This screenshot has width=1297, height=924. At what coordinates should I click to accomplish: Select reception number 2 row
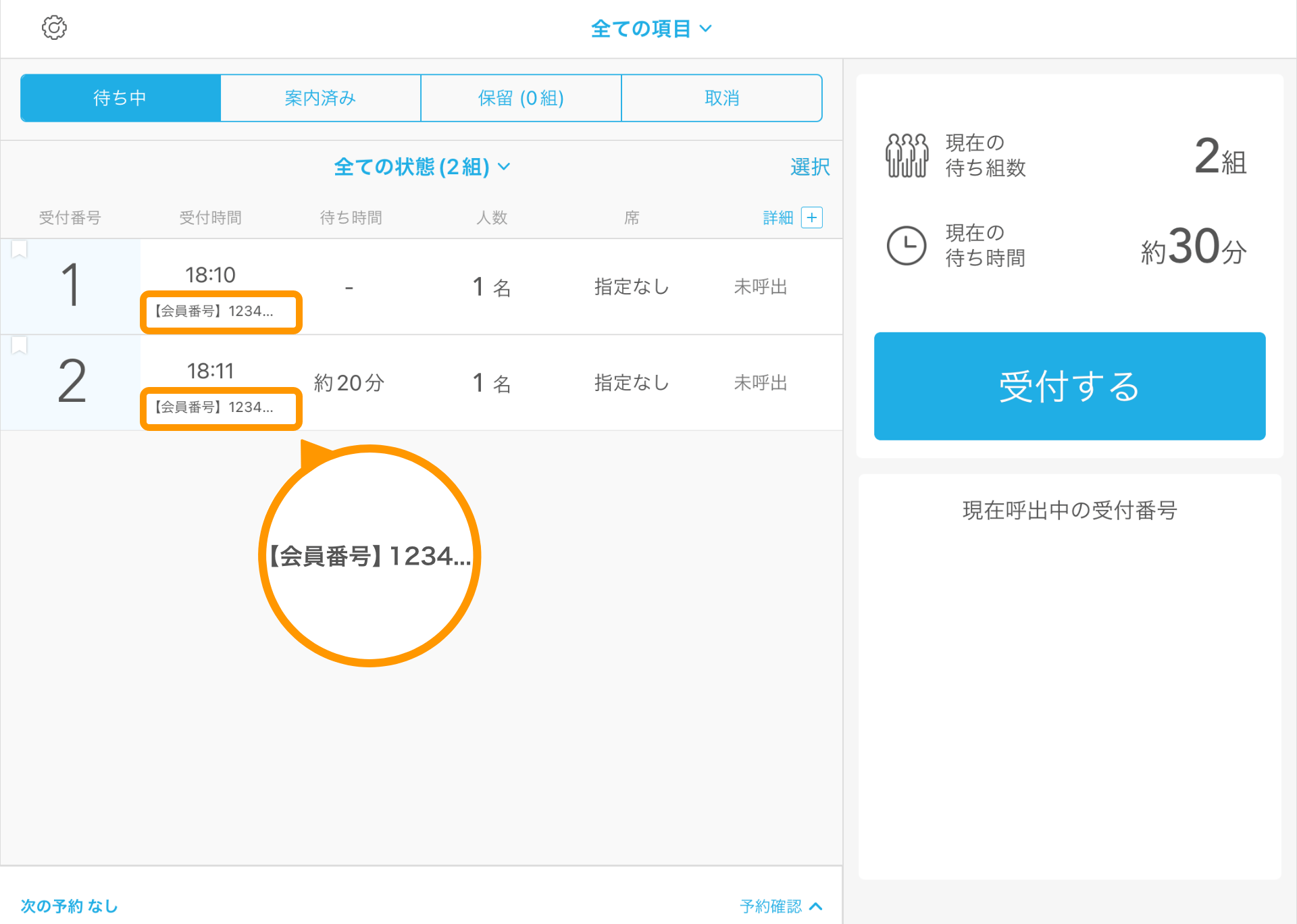click(422, 382)
